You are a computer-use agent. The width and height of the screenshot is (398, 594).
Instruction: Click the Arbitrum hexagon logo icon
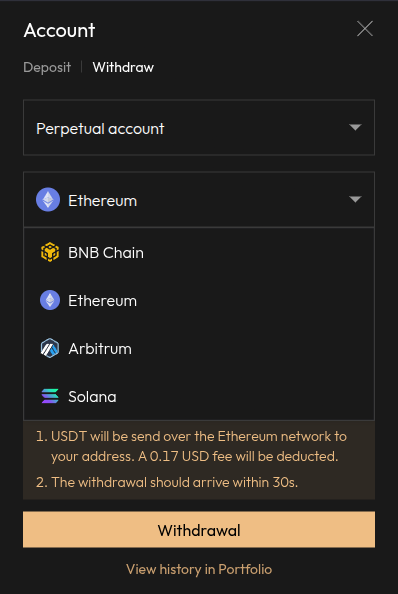[x=50, y=348]
